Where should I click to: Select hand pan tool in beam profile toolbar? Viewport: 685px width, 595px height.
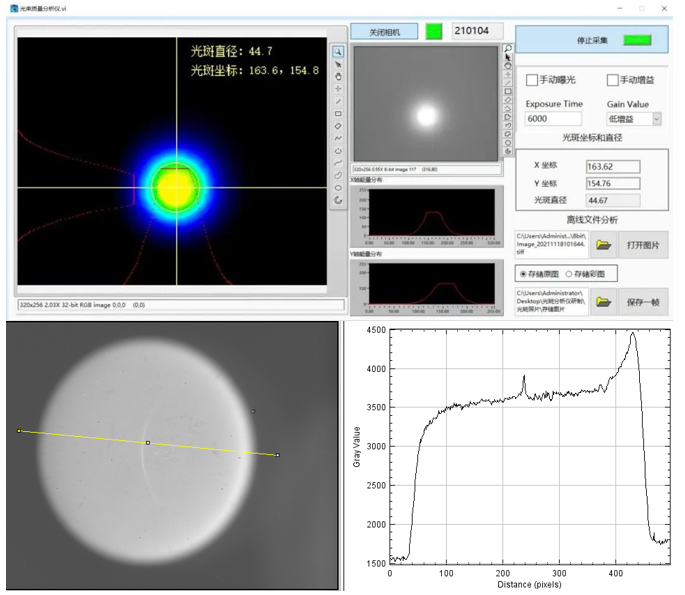pos(338,76)
